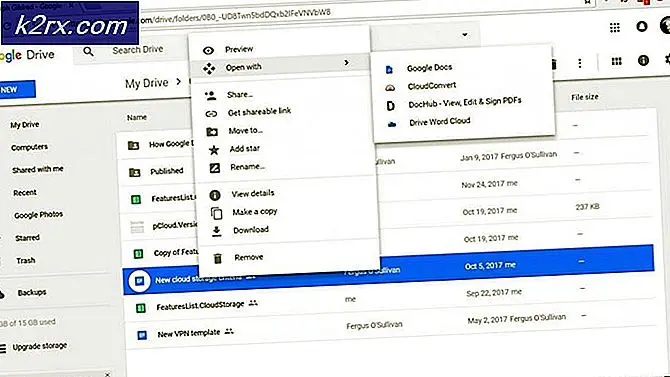Viewport: 670px width, 377px height.
Task: Click the Move to folder icon
Action: coord(212,132)
